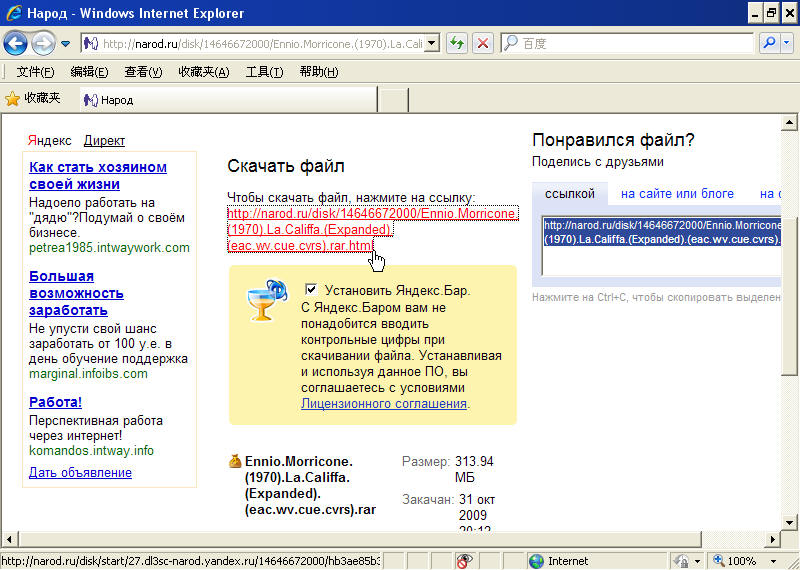Click the 'Работа!' ad link
Viewport: 800px width, 570px height.
55,402
